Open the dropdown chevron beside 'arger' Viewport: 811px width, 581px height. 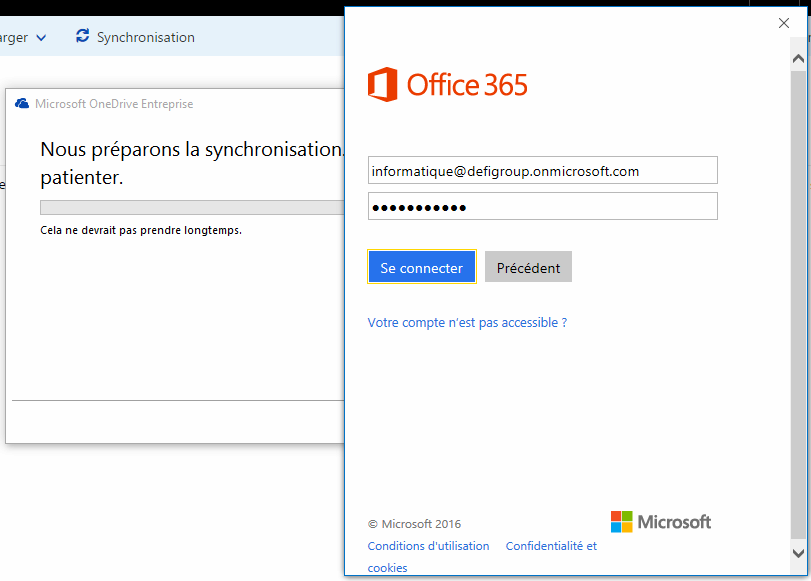41,38
